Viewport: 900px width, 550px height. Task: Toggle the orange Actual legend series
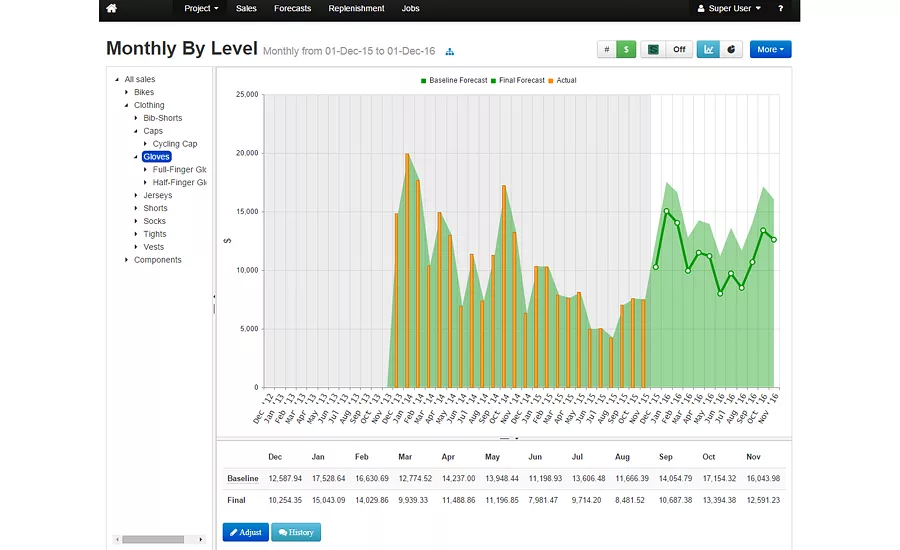562,80
